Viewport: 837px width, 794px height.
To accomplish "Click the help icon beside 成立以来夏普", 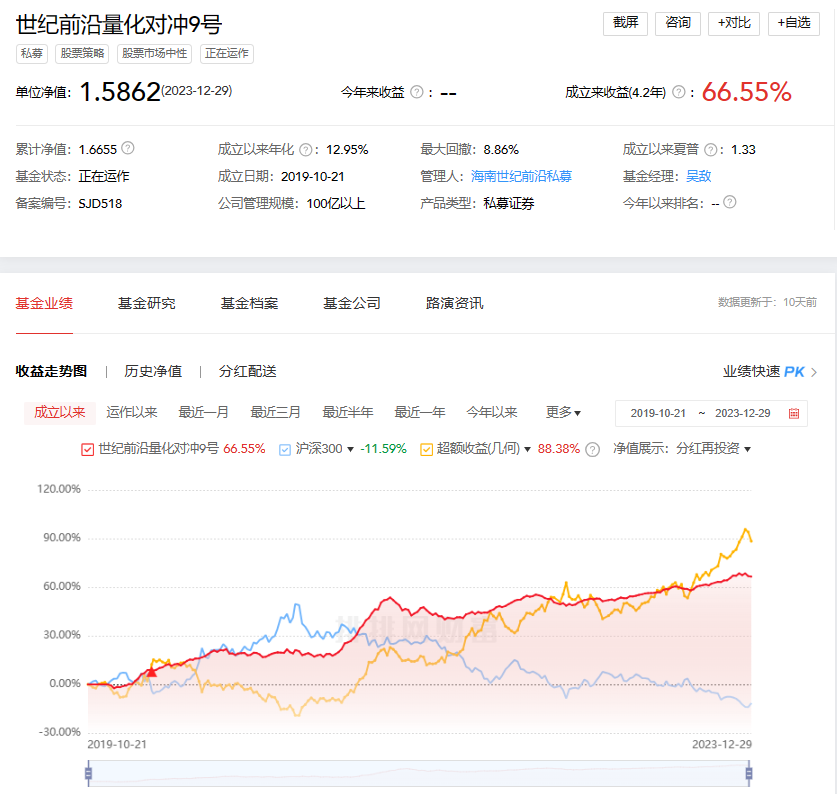I will [x=710, y=150].
